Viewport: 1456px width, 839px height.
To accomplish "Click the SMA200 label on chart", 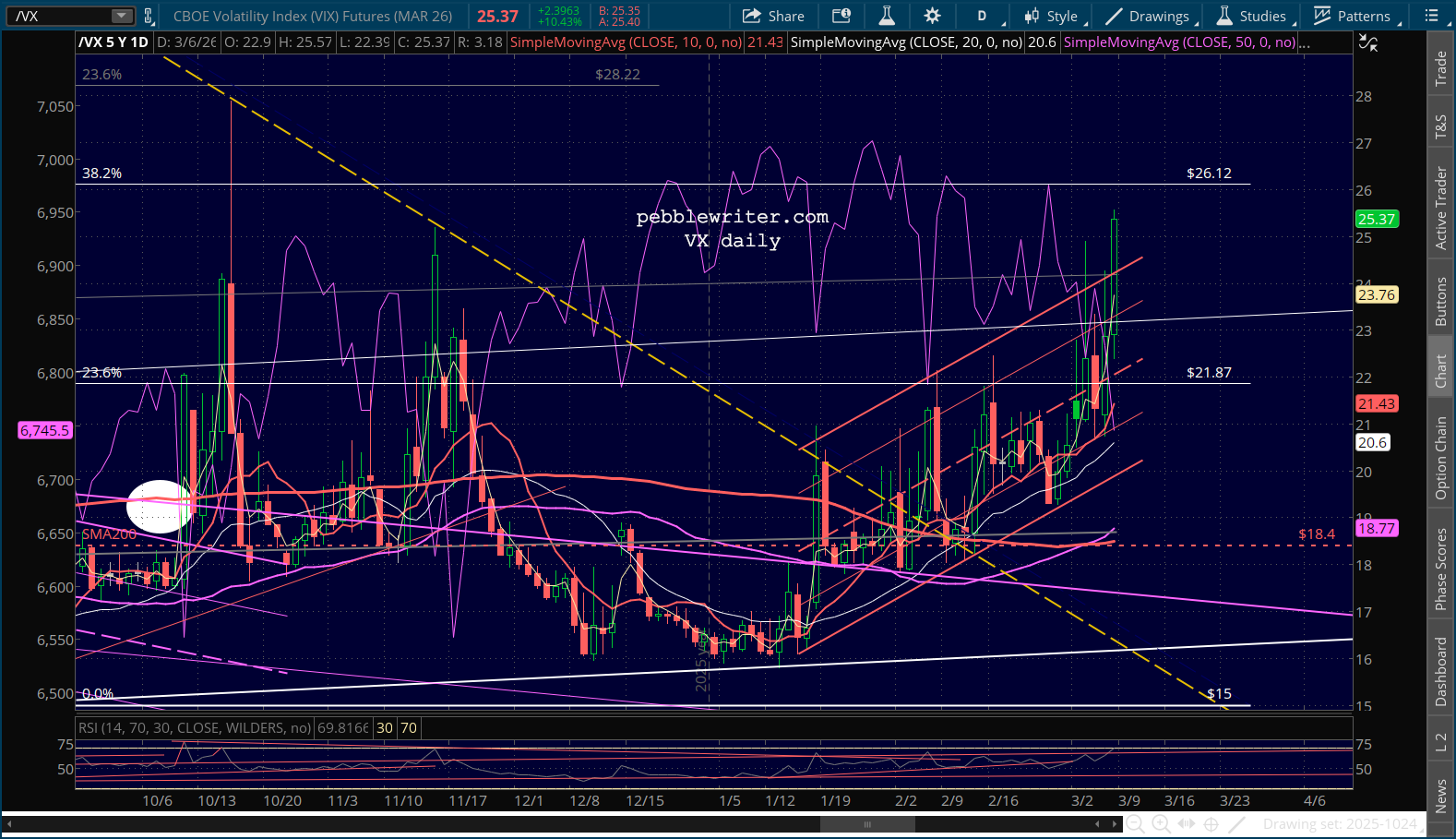I will [109, 534].
